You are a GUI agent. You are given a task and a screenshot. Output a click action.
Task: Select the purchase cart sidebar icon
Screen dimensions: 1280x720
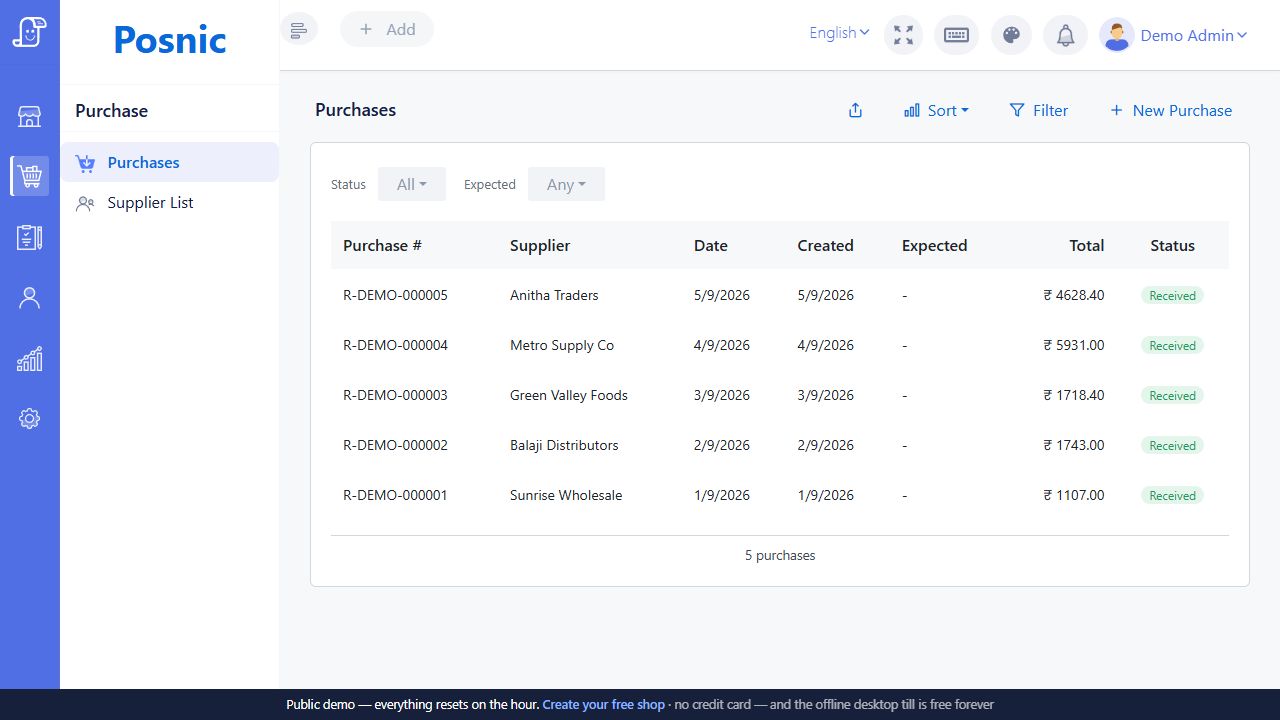pos(30,176)
